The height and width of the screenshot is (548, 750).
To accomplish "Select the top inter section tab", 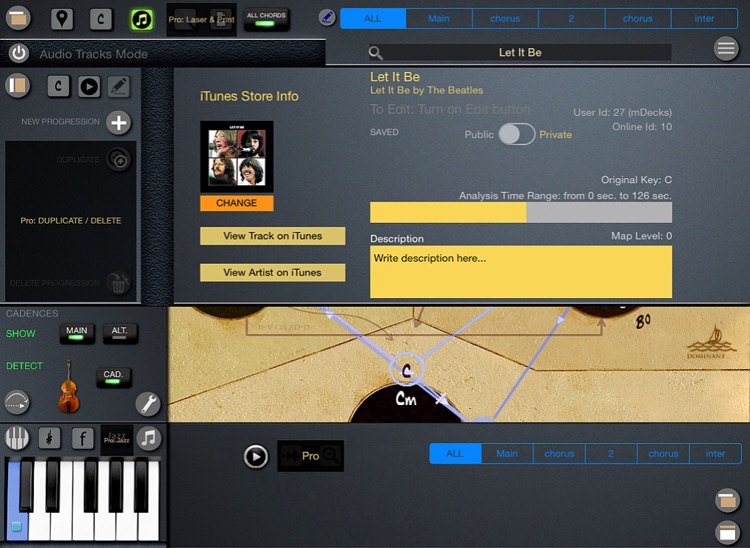I will tap(704, 19).
